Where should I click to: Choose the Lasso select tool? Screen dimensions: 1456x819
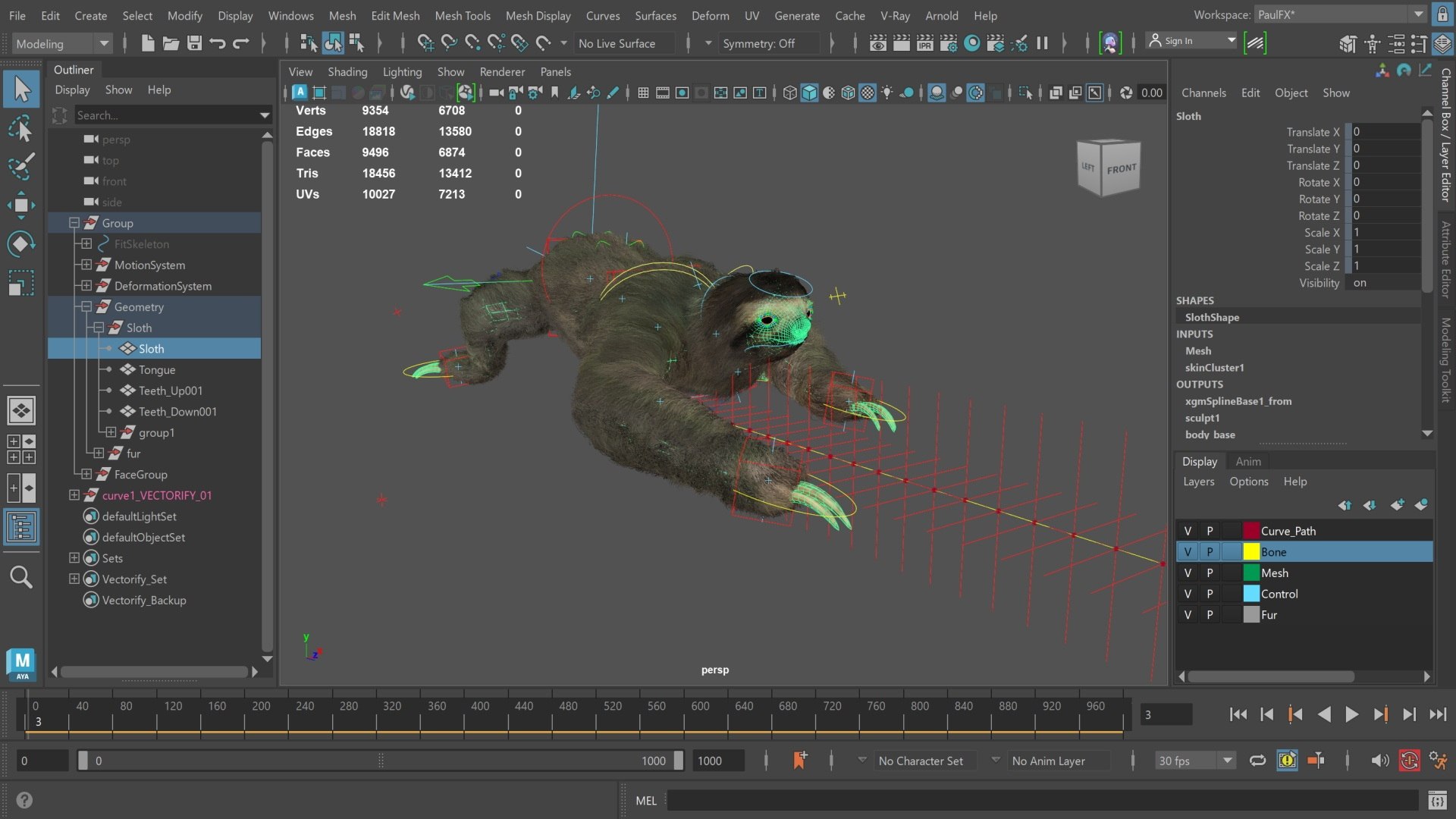(x=21, y=129)
